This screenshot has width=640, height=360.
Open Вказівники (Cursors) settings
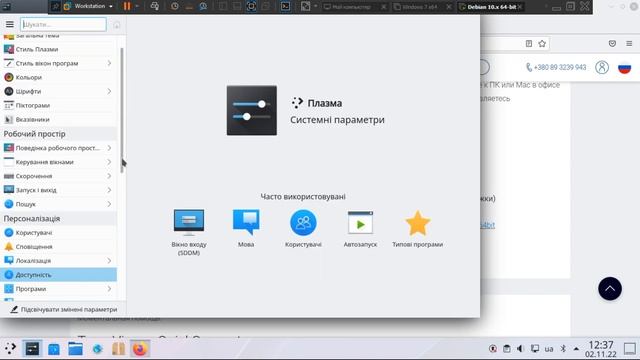(x=58, y=120)
